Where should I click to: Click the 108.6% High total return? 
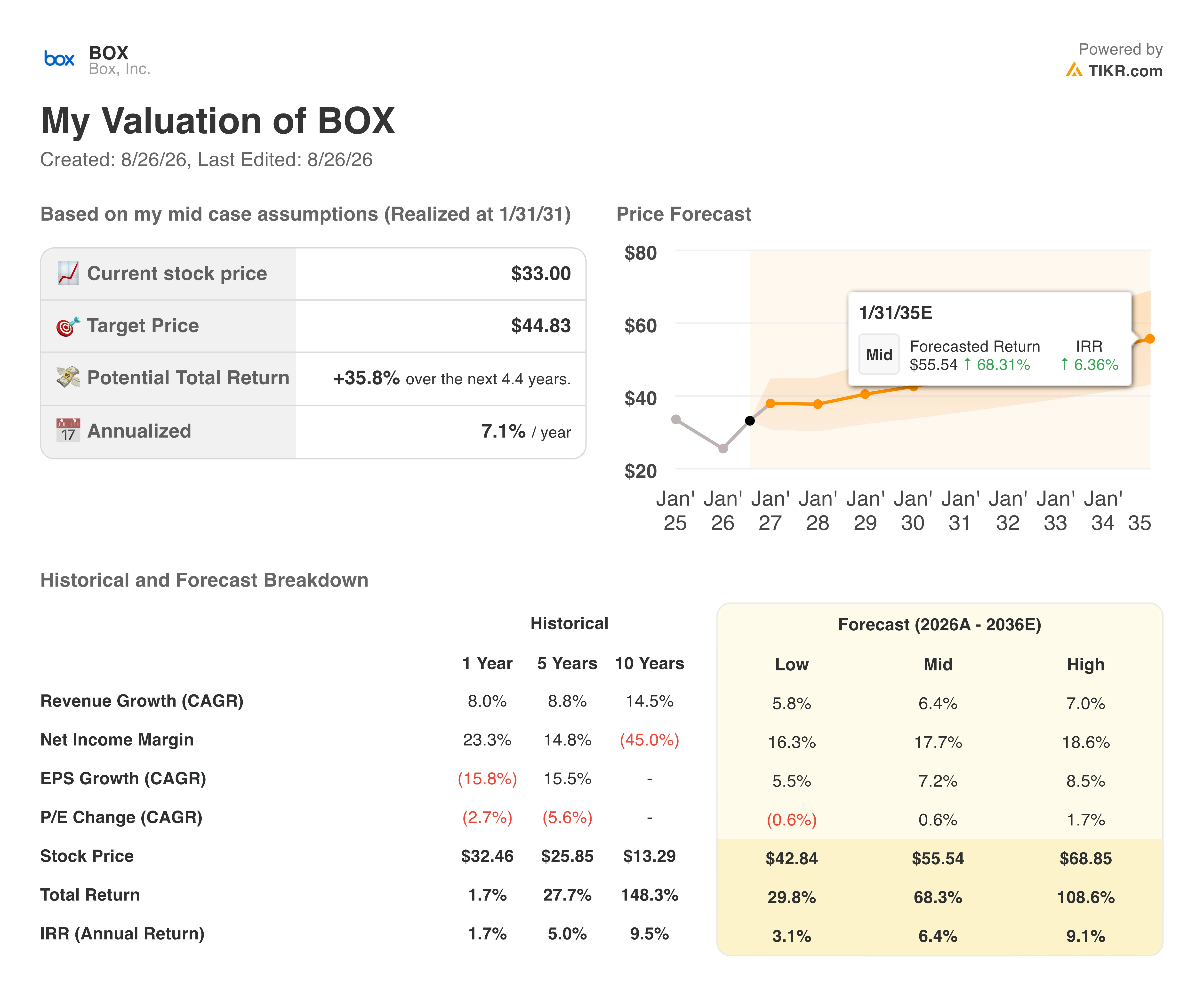pos(1085,897)
